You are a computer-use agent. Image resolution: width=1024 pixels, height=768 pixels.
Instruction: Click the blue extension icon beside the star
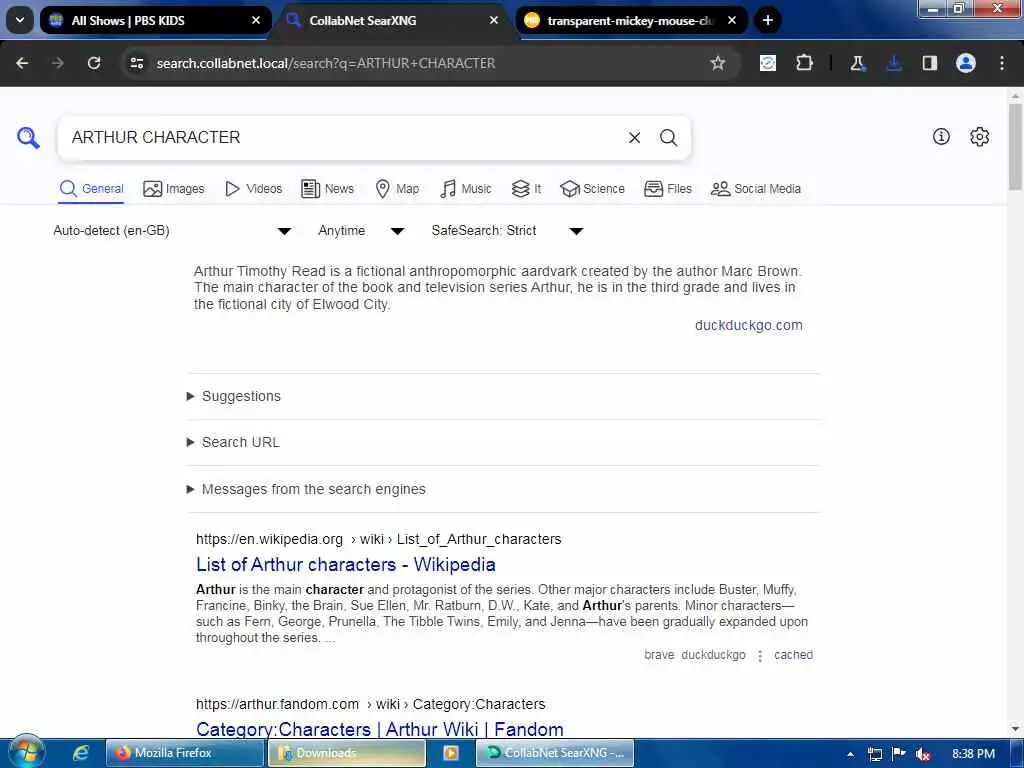768,63
